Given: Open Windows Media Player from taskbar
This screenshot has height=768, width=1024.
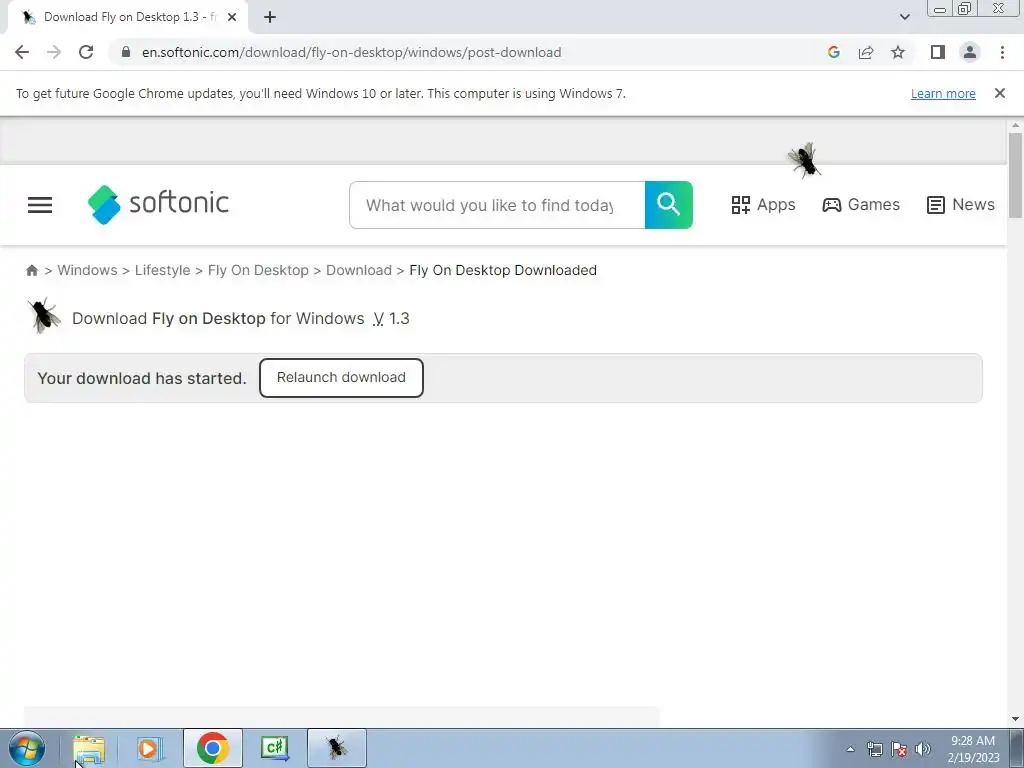Looking at the screenshot, I should [x=149, y=748].
